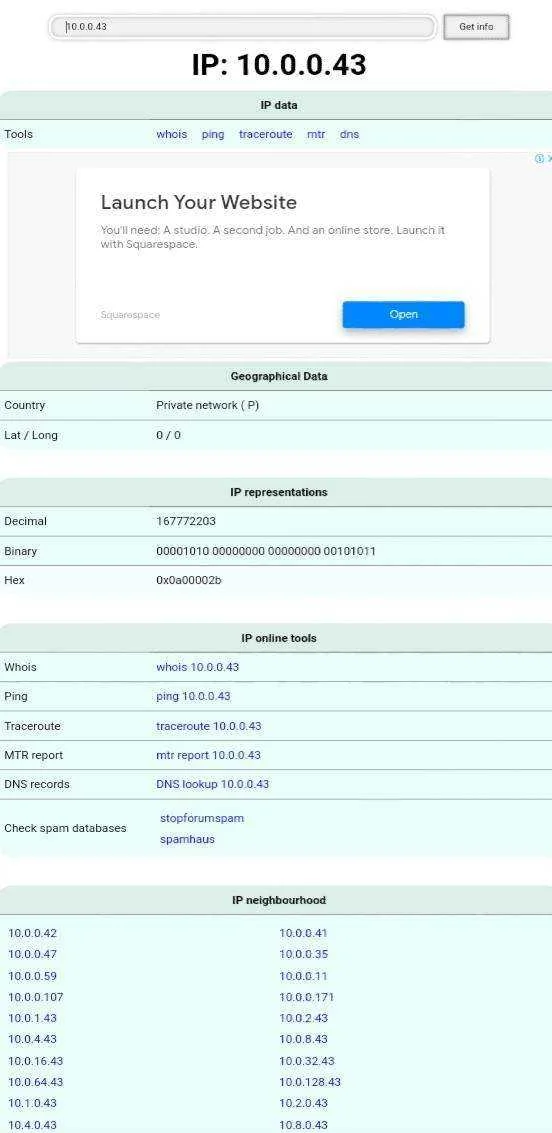Open the dns tool link in IP data
552x1133 pixels.
coord(349,134)
